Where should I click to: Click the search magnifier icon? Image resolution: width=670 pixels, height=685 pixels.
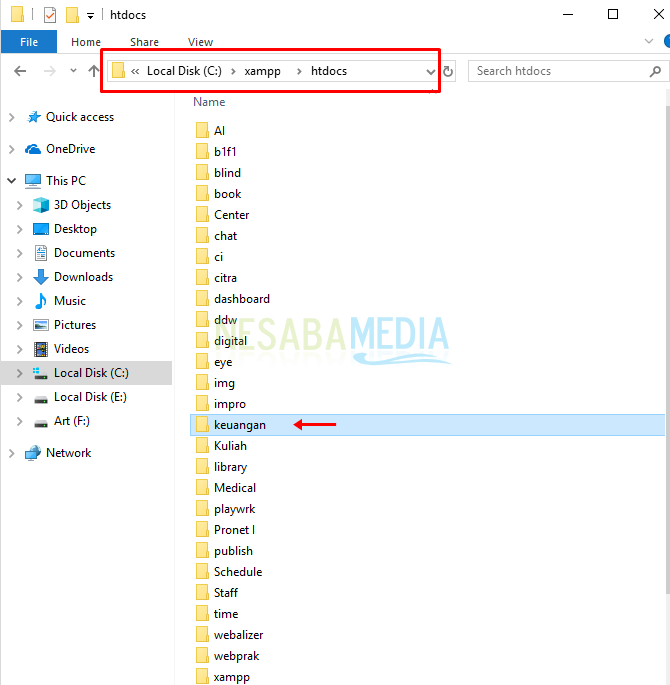point(655,71)
